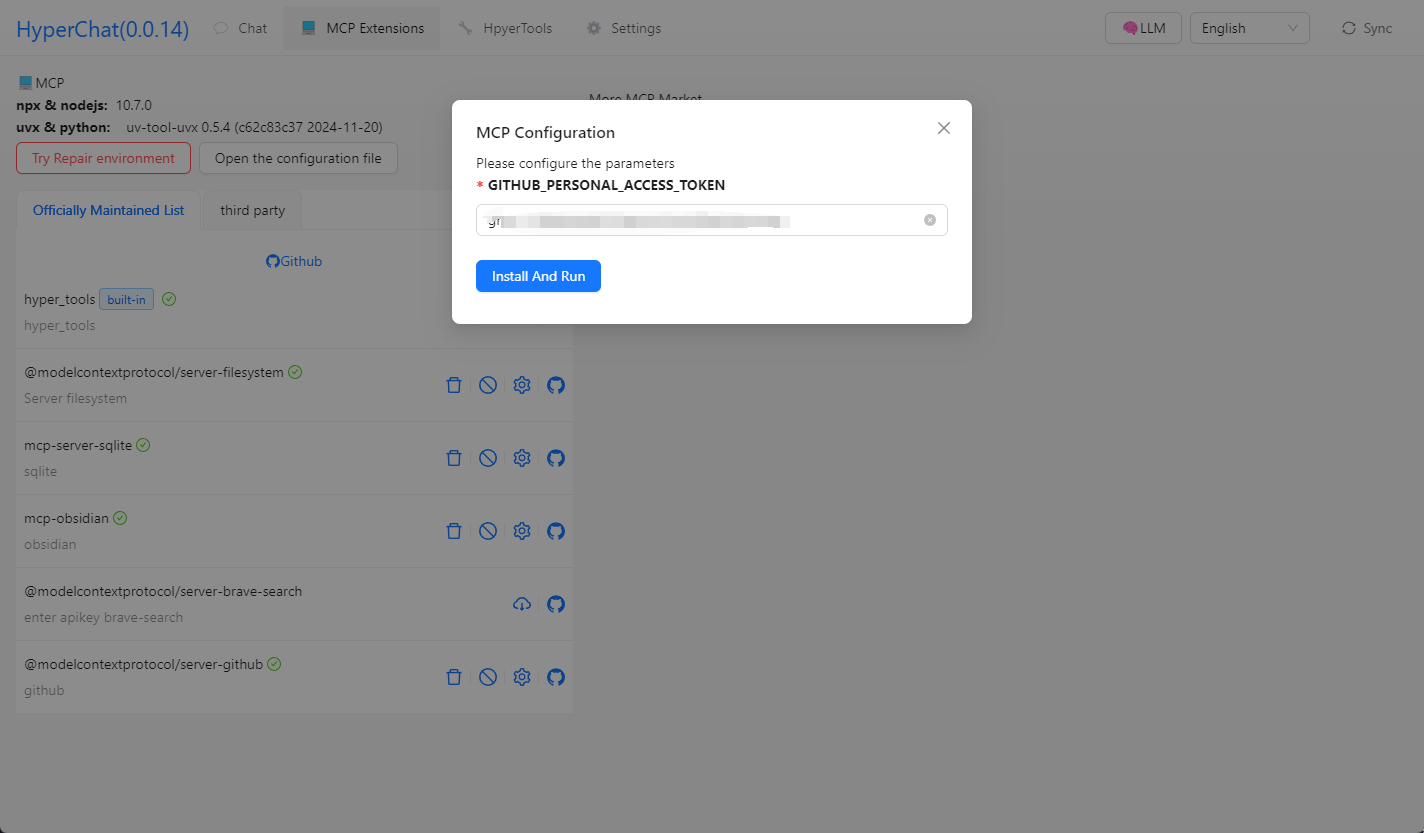Click Open the configuration file
1424x833 pixels.
[298, 158]
